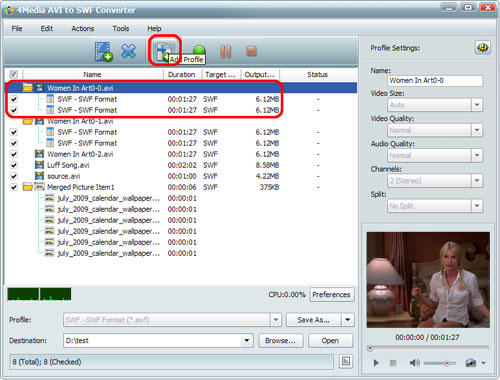Uncheck the source.avi checkbox
500x380 pixels.
click(14, 176)
